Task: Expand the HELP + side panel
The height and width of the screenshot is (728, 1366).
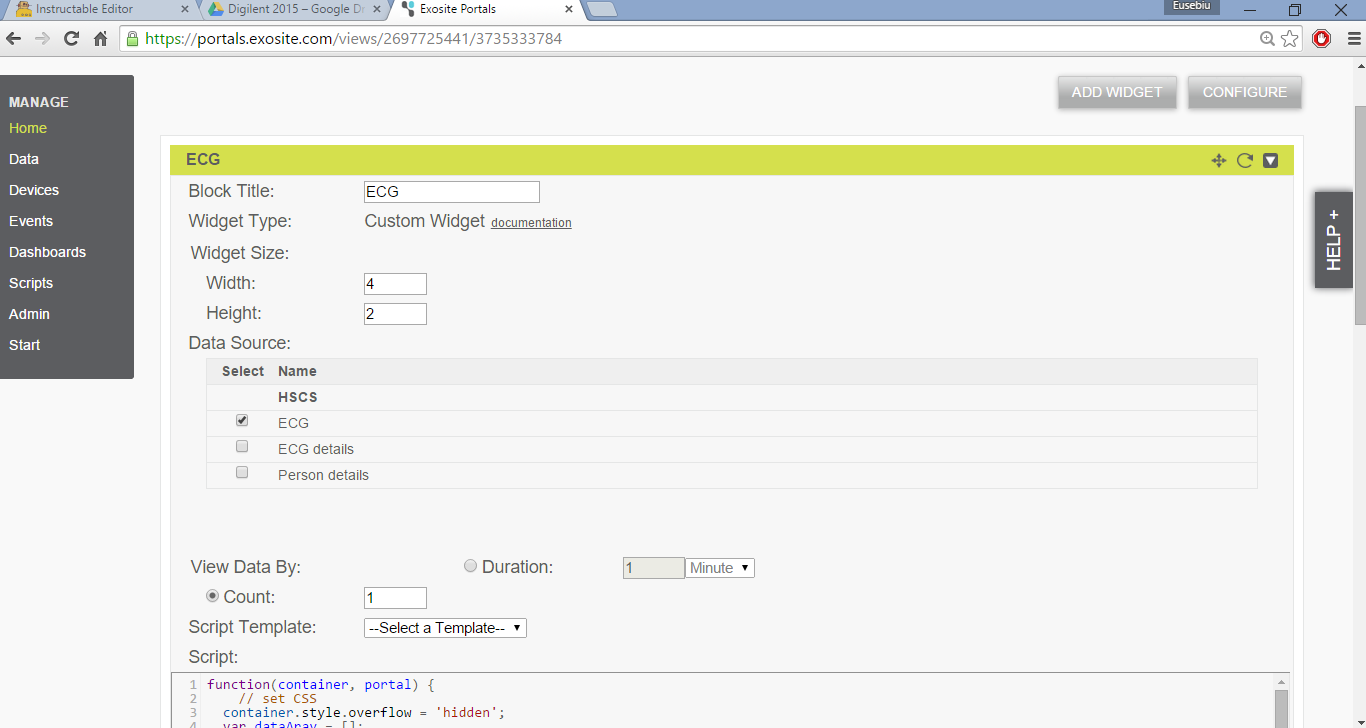Action: 1334,240
